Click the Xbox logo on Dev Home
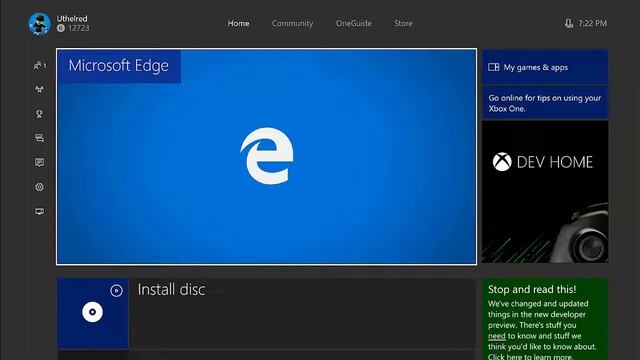This screenshot has width=640, height=360. [502, 162]
